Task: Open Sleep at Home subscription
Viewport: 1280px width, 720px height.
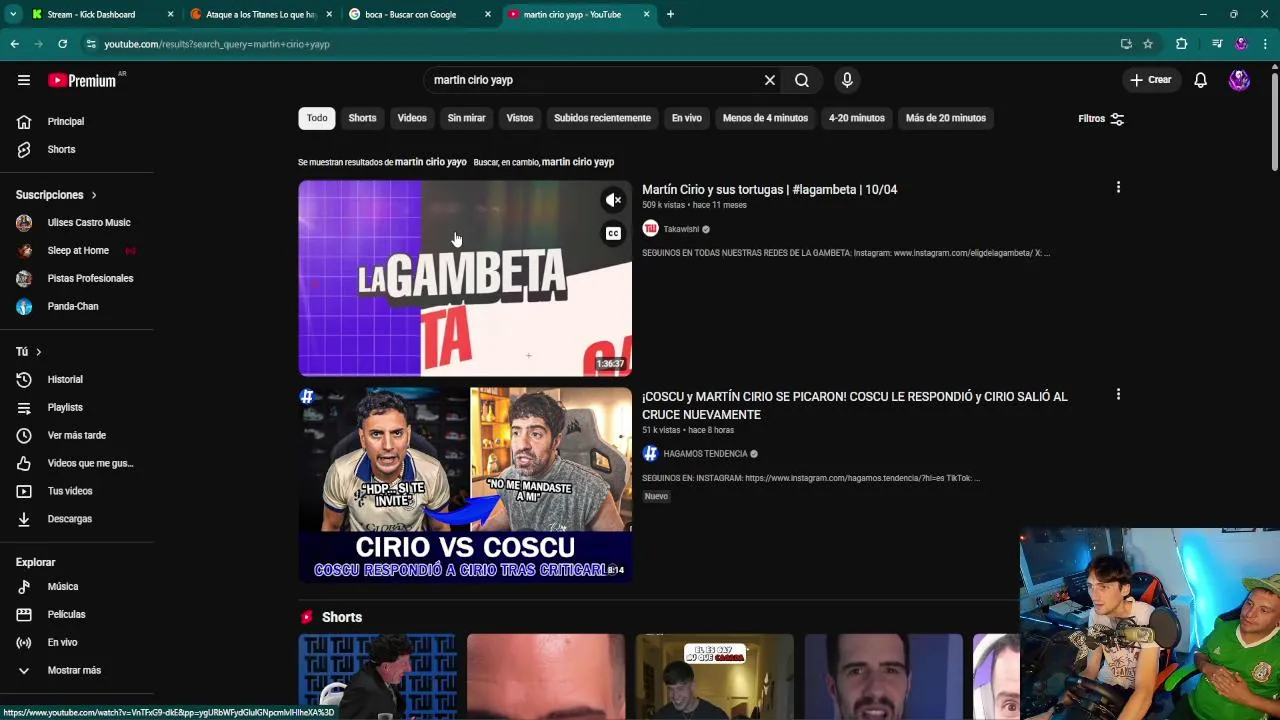Action: [x=77, y=250]
